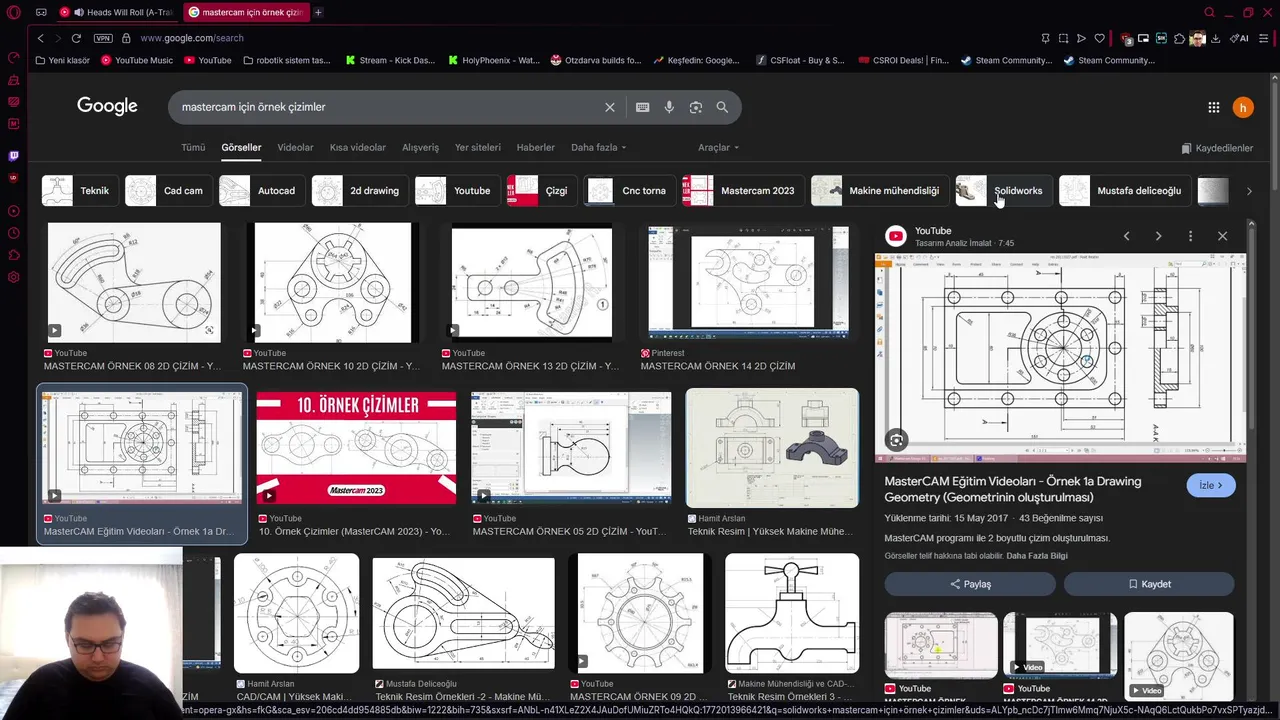Open Daha Fazla Bilgi link
This screenshot has height=720, width=1280.
[x=1037, y=556]
